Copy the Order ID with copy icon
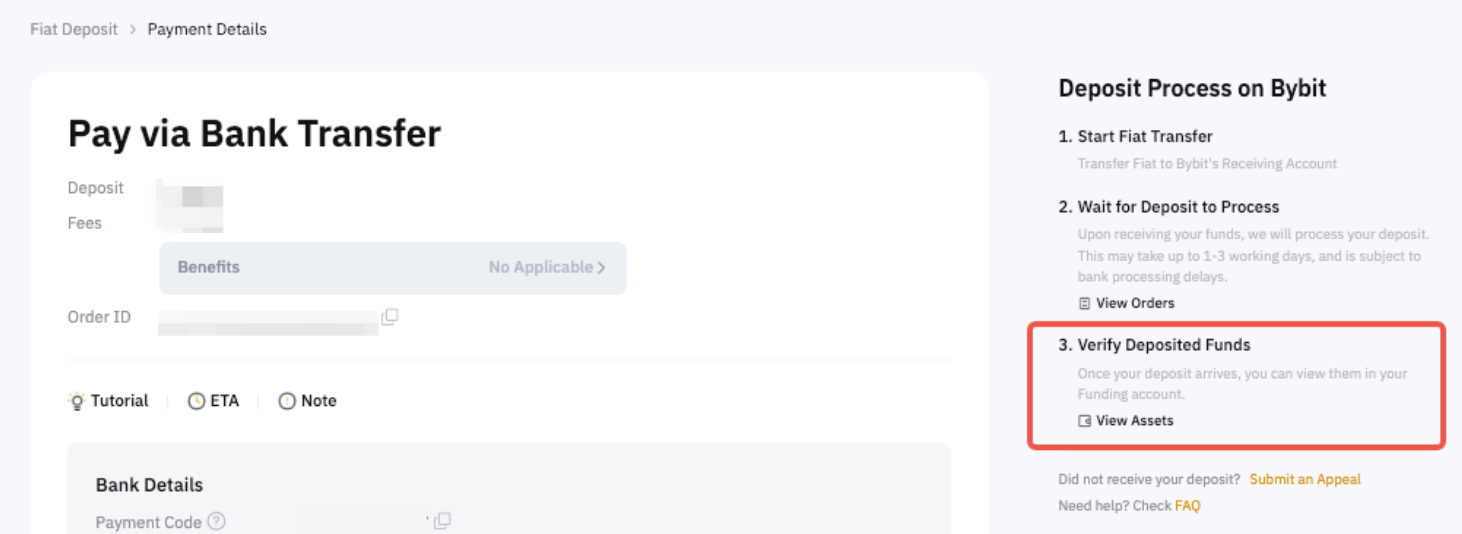This screenshot has width=1462, height=534. [390, 317]
